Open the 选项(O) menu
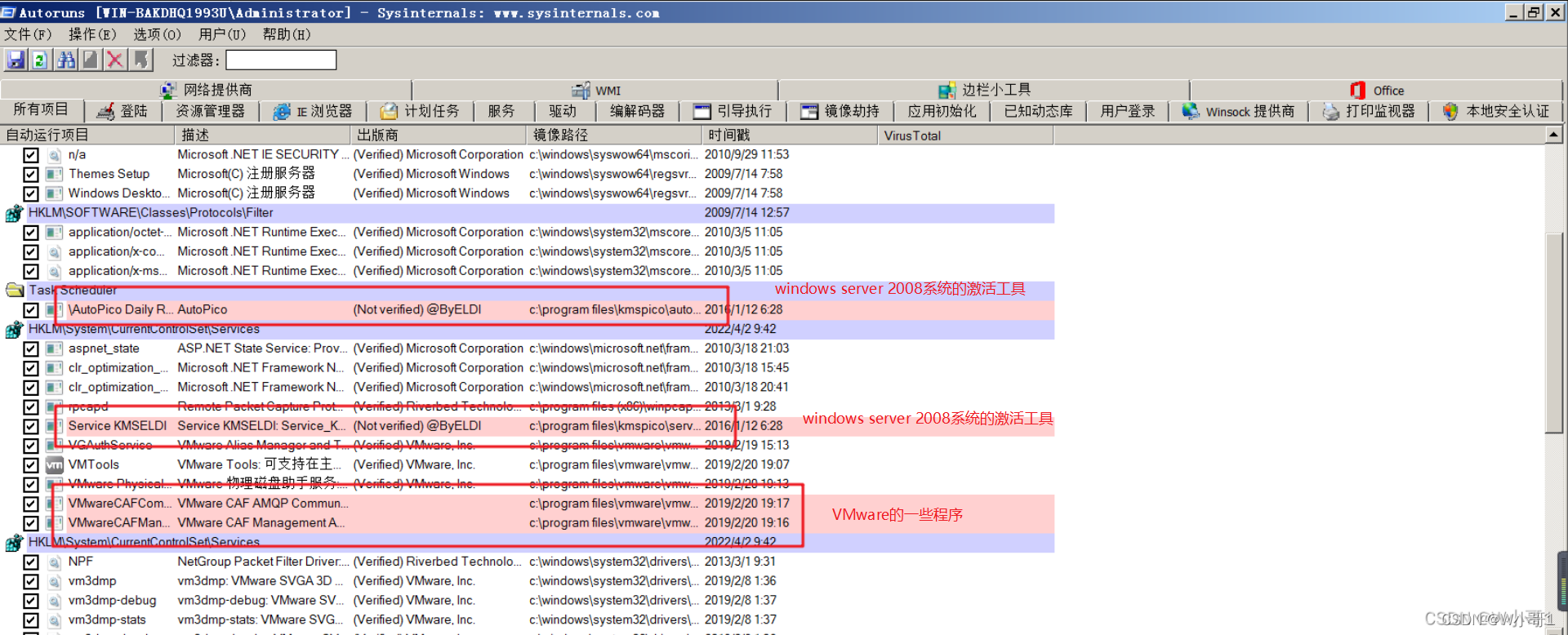 click(x=157, y=34)
